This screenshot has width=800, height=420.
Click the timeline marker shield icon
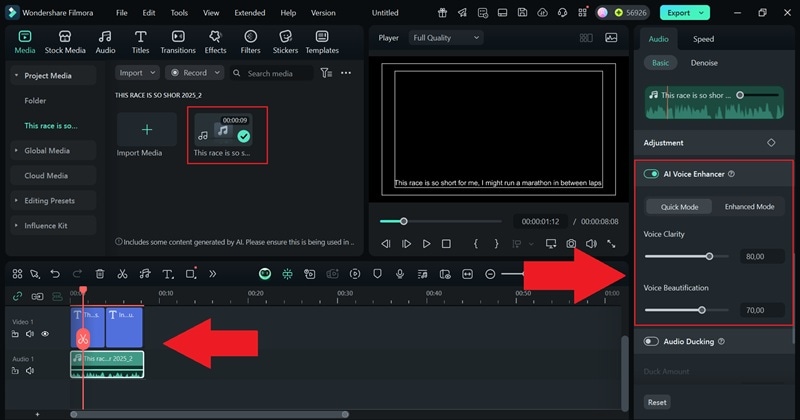tap(377, 274)
